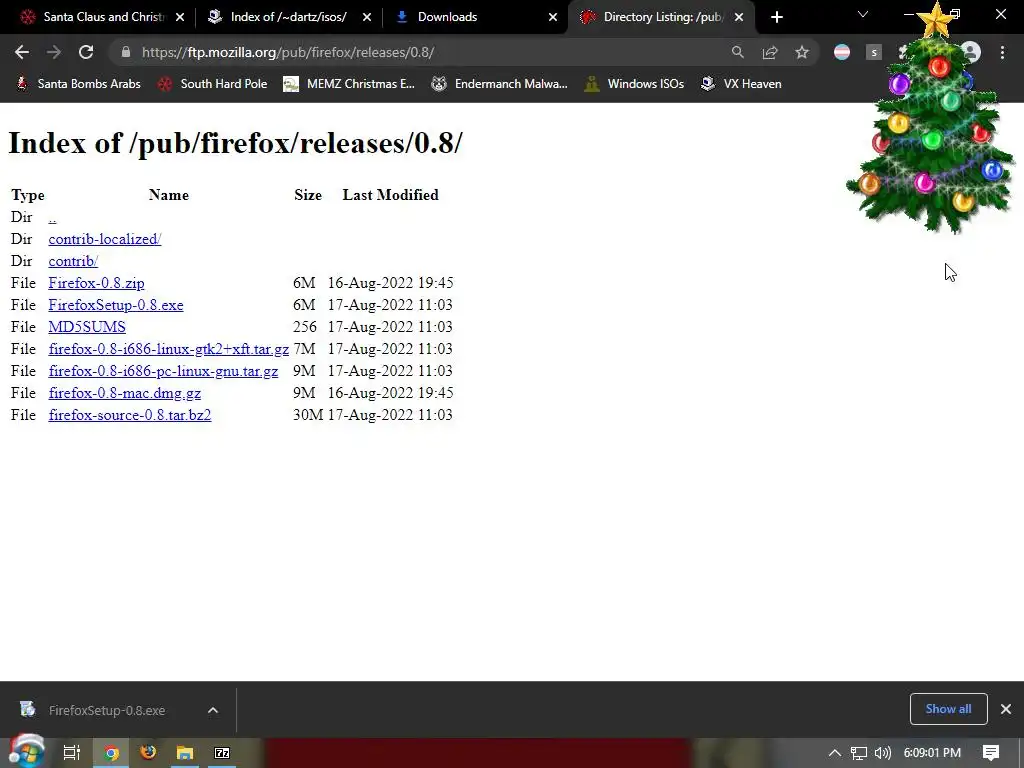Click the Last Modified column header
1024x768 pixels.
391,195
